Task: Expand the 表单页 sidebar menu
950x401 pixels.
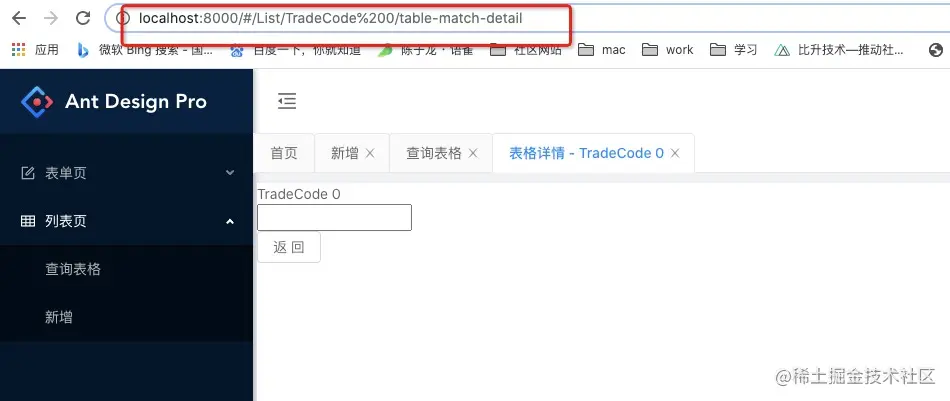Action: click(x=127, y=173)
